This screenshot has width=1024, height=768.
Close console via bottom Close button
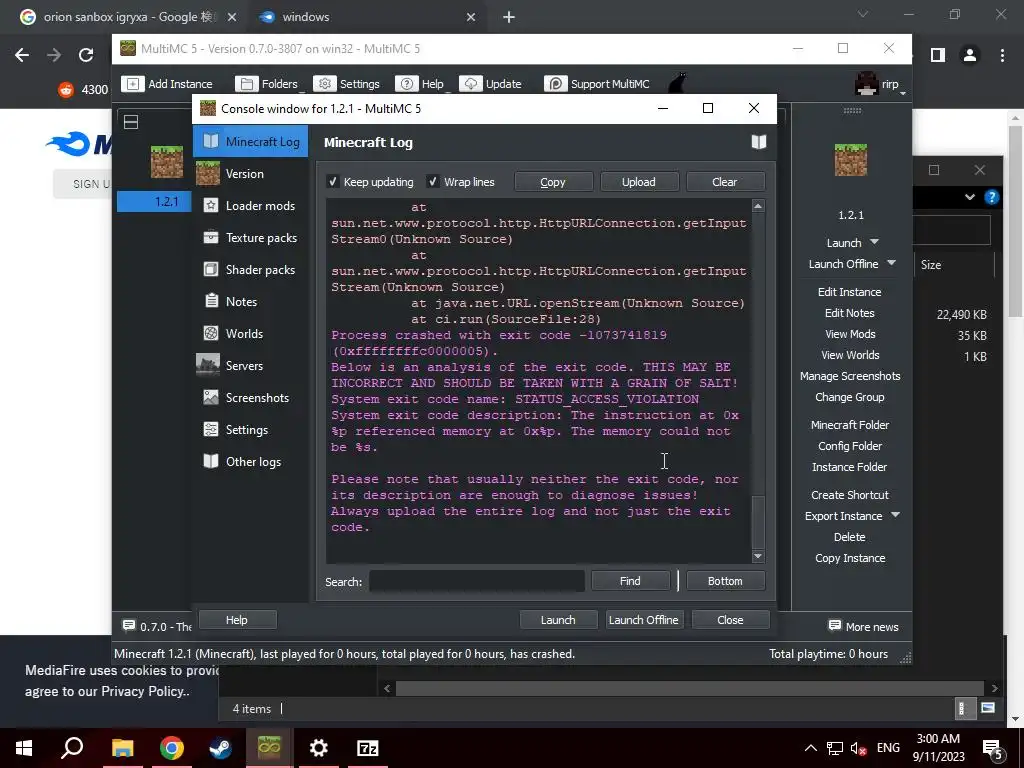pyautogui.click(x=730, y=619)
